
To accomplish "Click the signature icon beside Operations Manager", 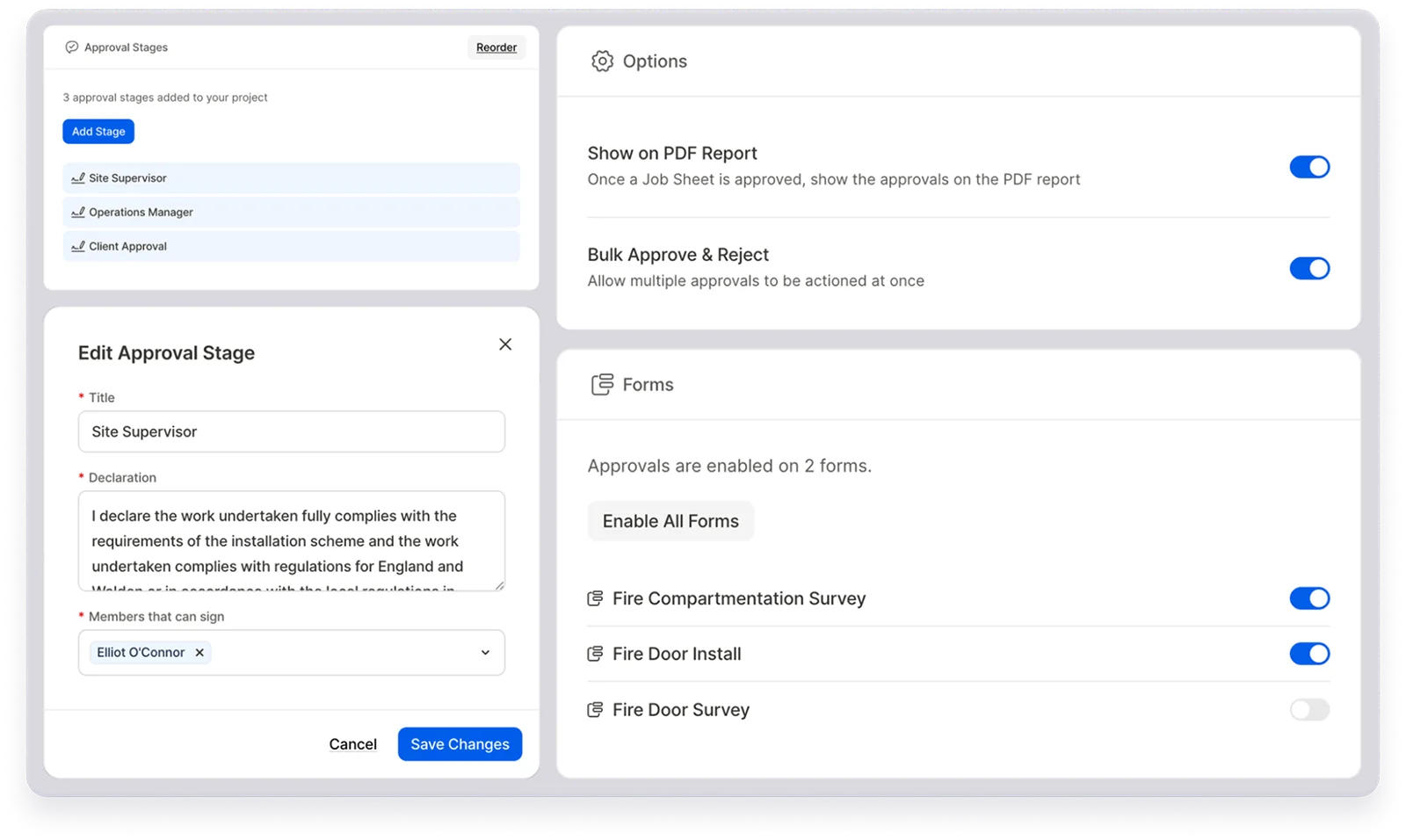I will 78,213.
